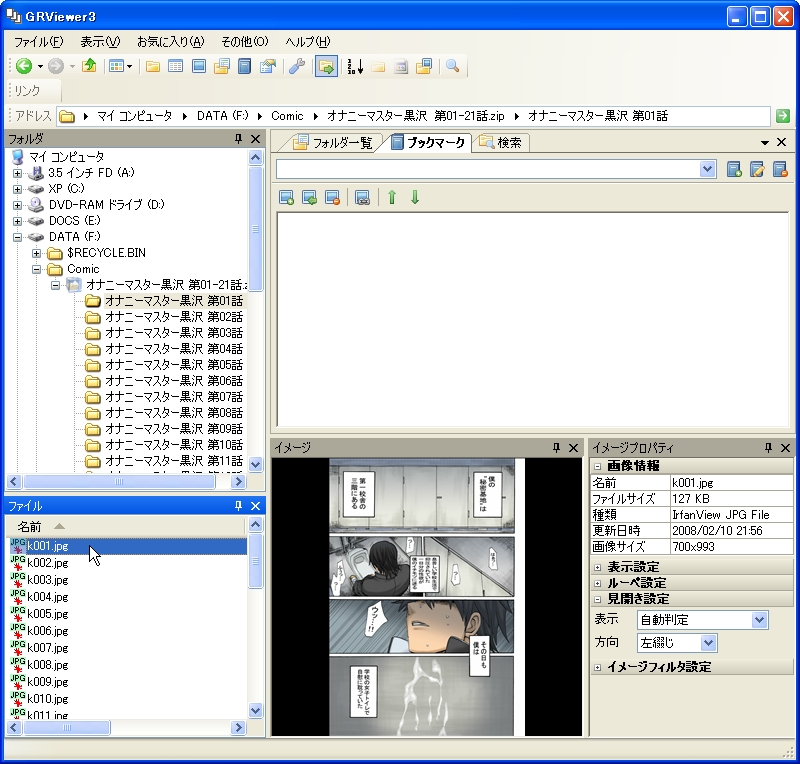The image size is (800, 764).
Task: Open the bookmark group combo box dropdown
Action: point(707,169)
